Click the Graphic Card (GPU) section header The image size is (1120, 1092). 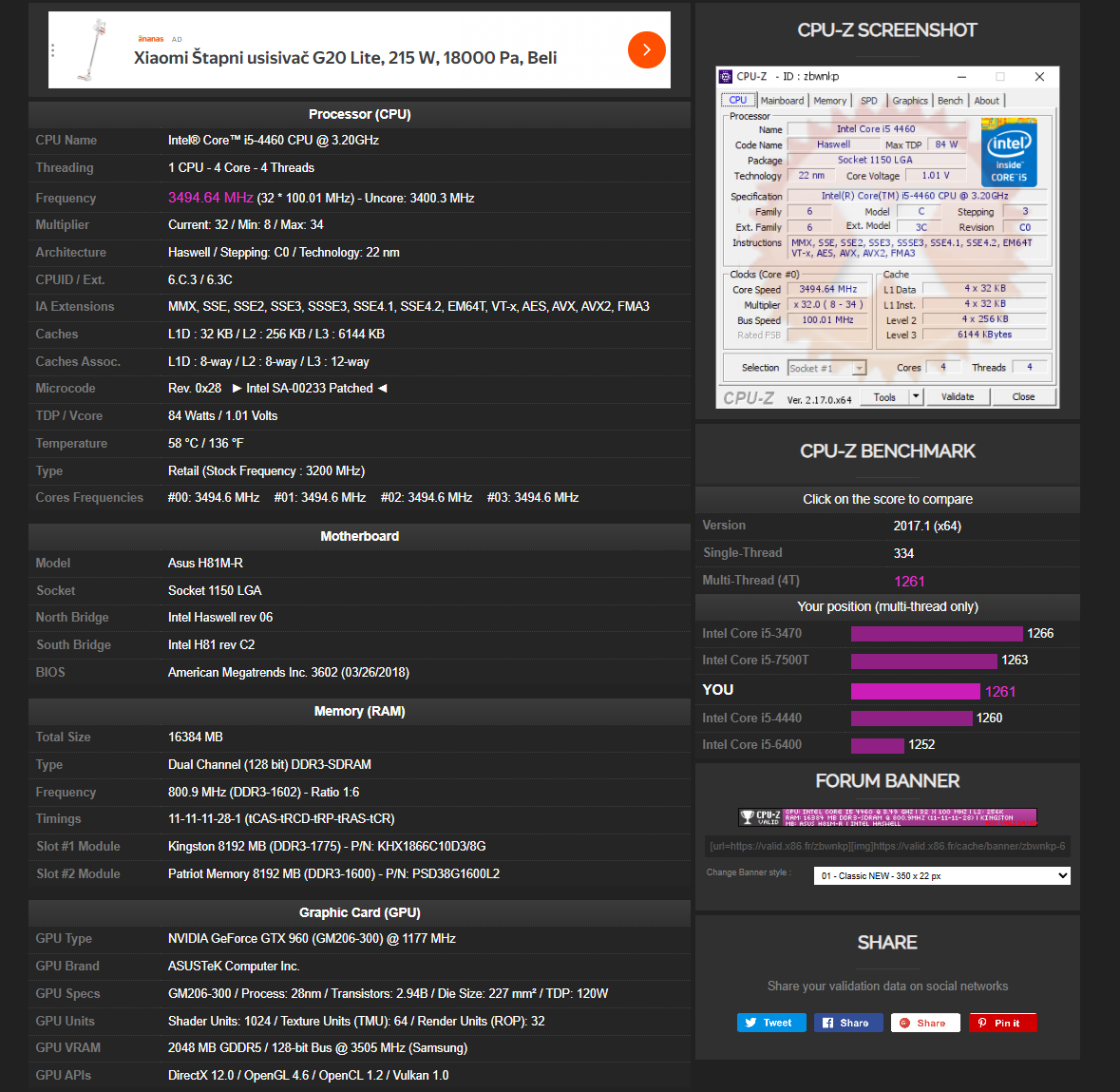(359, 912)
